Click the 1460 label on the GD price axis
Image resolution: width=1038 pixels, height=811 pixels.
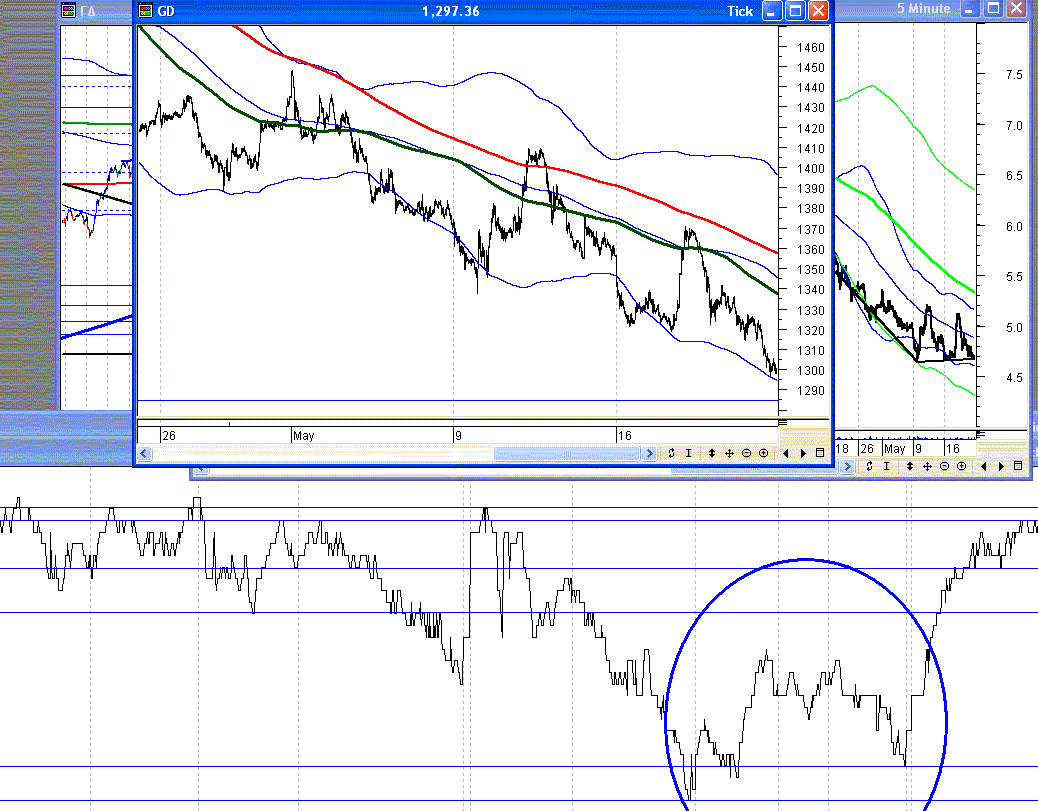811,48
